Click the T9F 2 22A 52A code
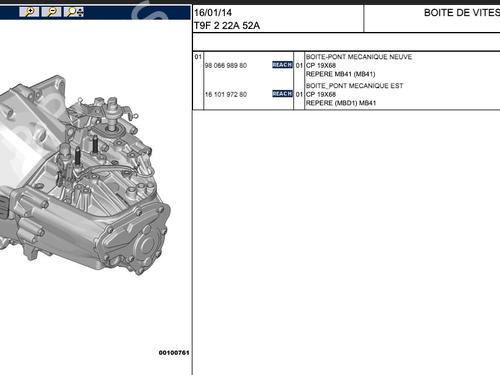The height and width of the screenshot is (375, 500). pyautogui.click(x=227, y=25)
